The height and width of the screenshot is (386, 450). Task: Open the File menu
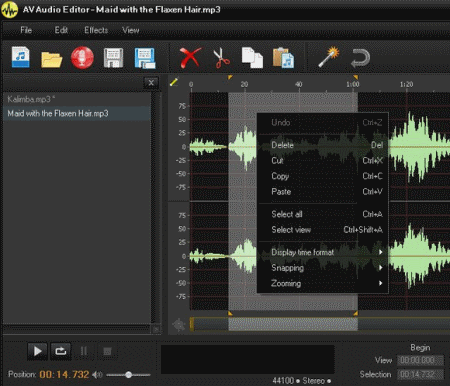pyautogui.click(x=26, y=30)
